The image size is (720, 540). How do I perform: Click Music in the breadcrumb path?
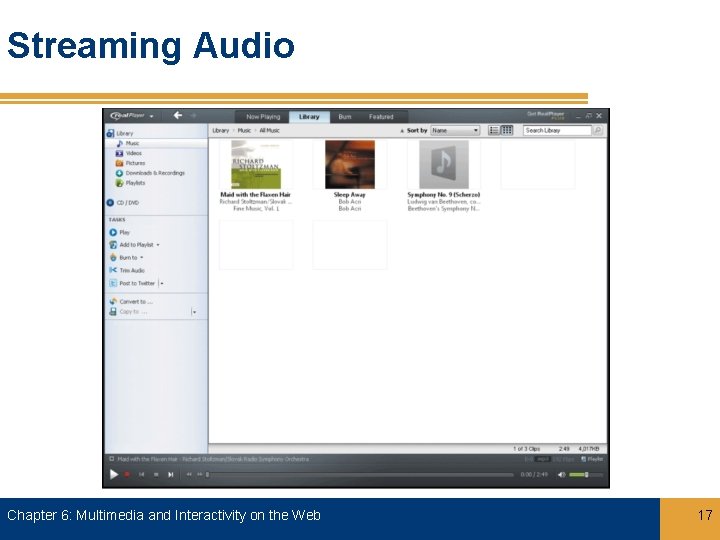coord(244,130)
